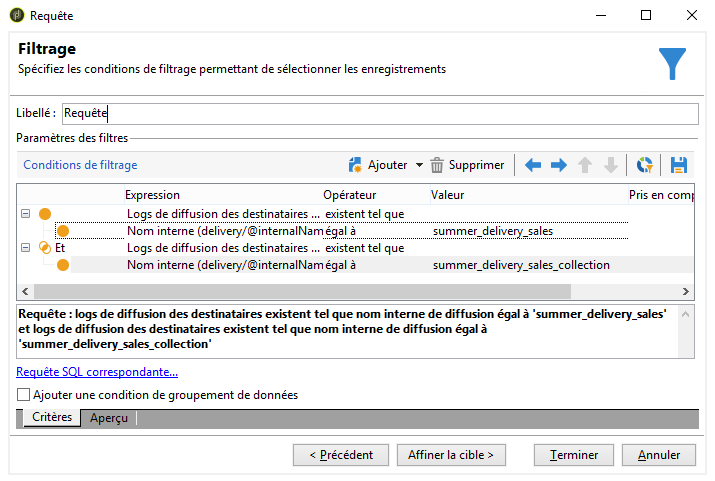Switch to the Aperçu tab
Screen dimensions: 715x481
pyautogui.click(x=109, y=418)
